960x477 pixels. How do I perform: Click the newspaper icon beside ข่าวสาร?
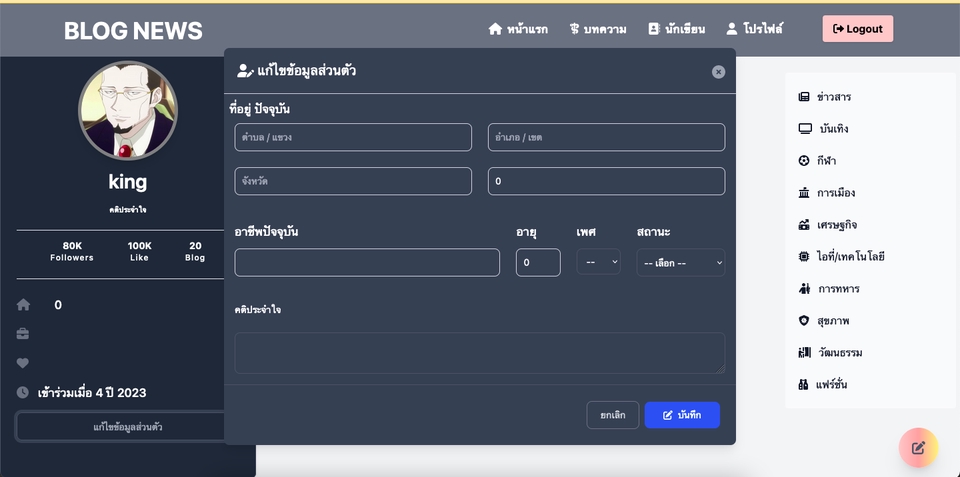tap(804, 97)
